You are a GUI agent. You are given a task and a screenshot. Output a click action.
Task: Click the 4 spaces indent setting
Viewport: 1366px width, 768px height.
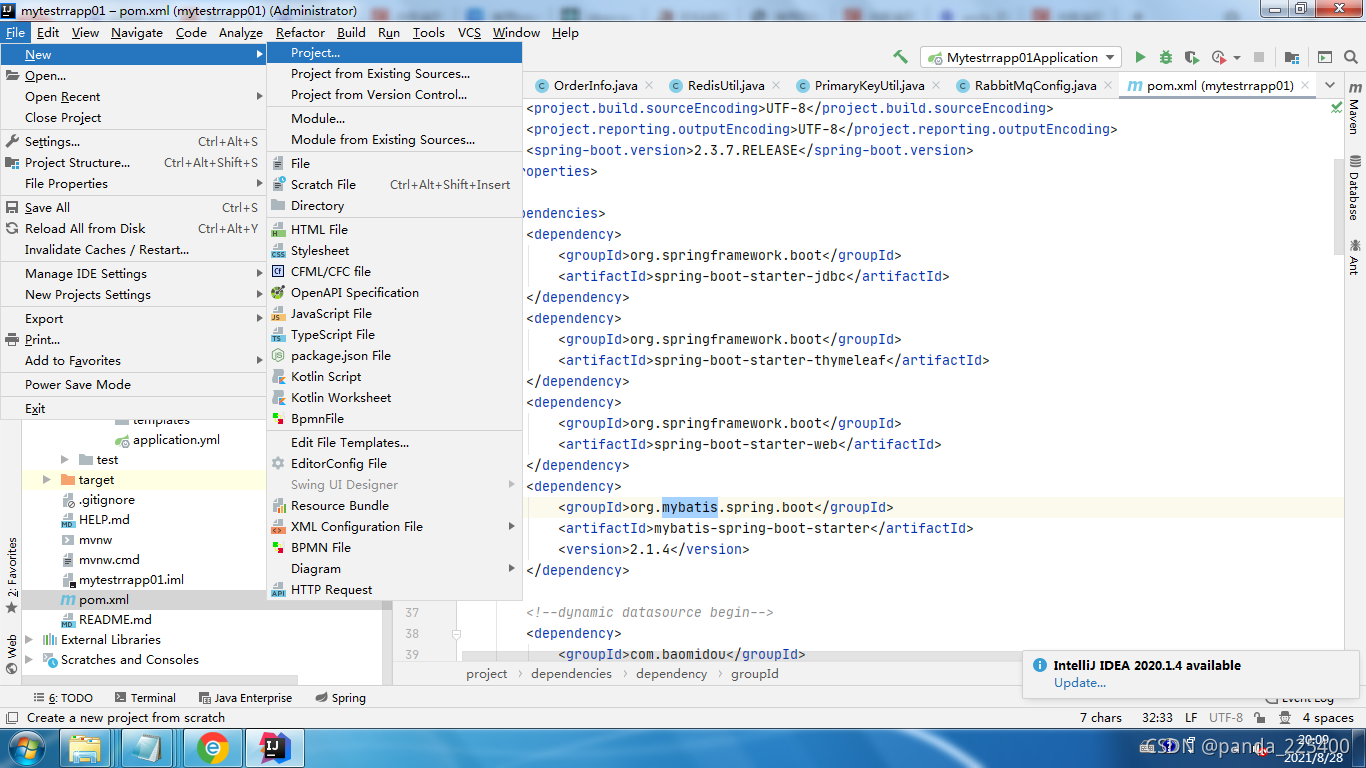(1328, 718)
